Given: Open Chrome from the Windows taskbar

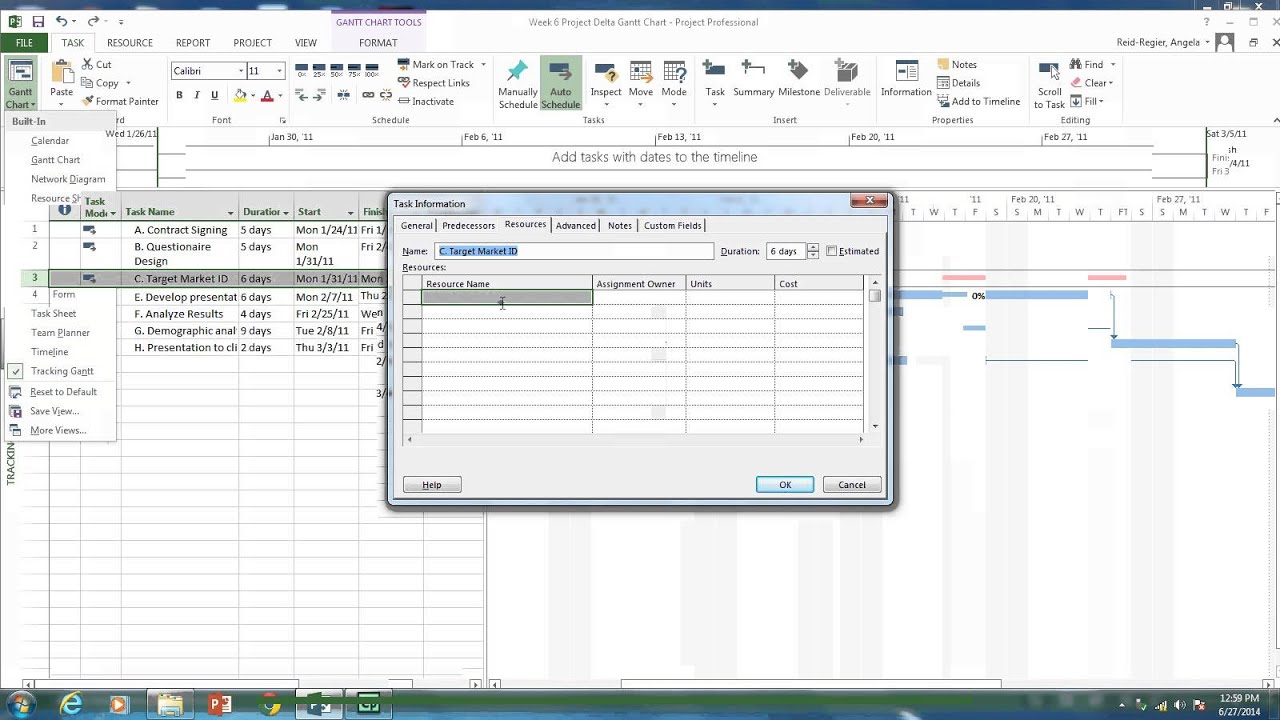Looking at the screenshot, I should [270, 704].
